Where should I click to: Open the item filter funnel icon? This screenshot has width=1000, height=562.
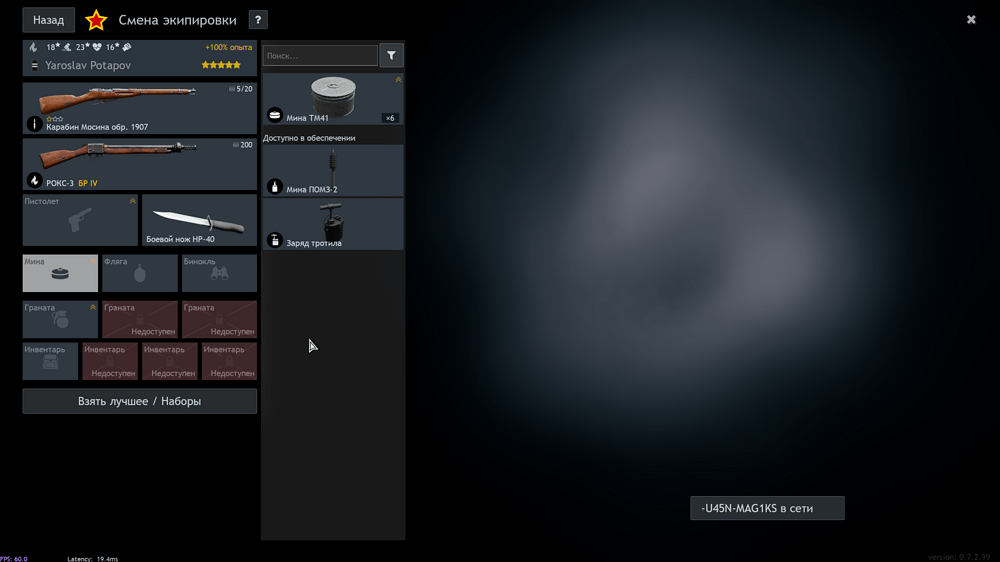pos(391,56)
